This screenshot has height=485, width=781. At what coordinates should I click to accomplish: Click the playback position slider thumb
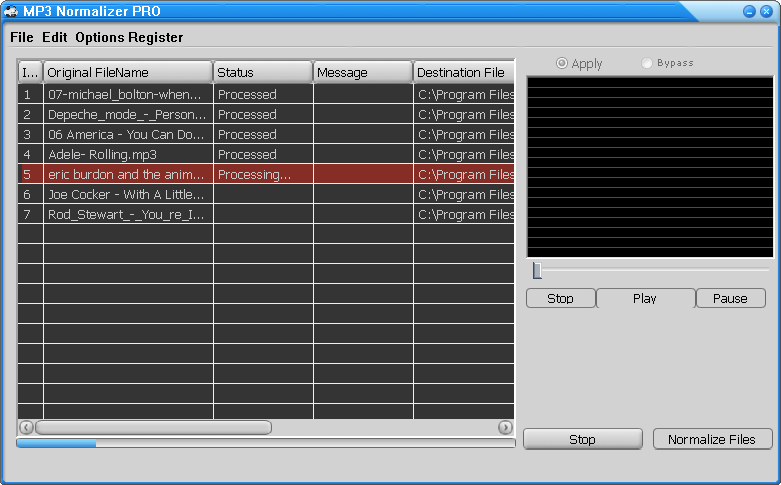pyautogui.click(x=537, y=270)
